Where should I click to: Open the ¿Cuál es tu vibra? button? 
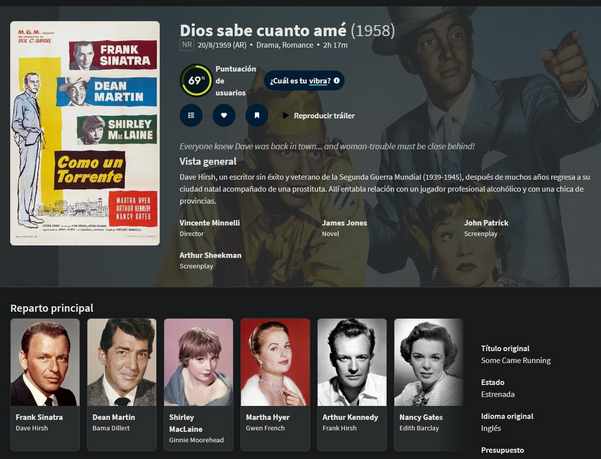[x=304, y=80]
